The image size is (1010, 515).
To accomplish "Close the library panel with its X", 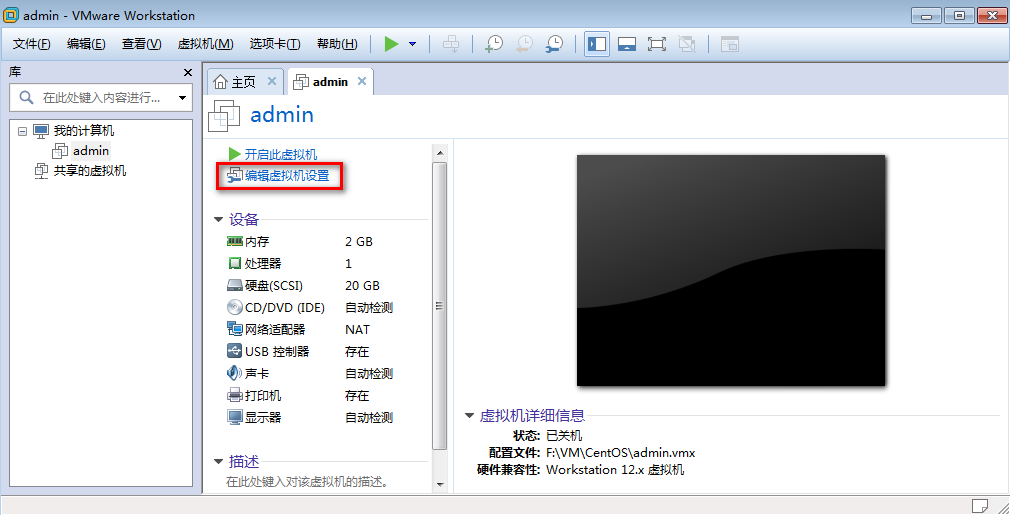I will coord(187,73).
